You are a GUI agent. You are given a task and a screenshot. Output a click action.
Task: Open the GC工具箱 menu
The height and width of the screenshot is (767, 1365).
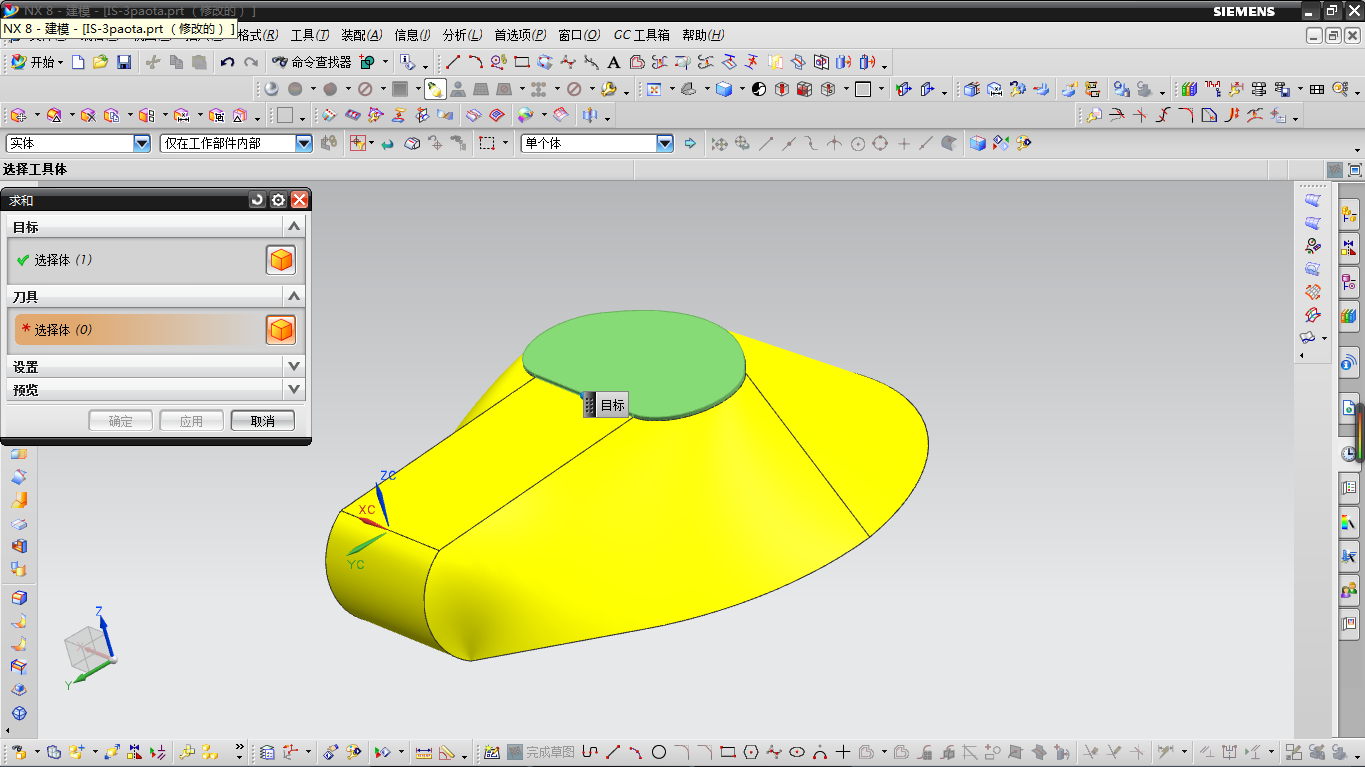tap(641, 35)
